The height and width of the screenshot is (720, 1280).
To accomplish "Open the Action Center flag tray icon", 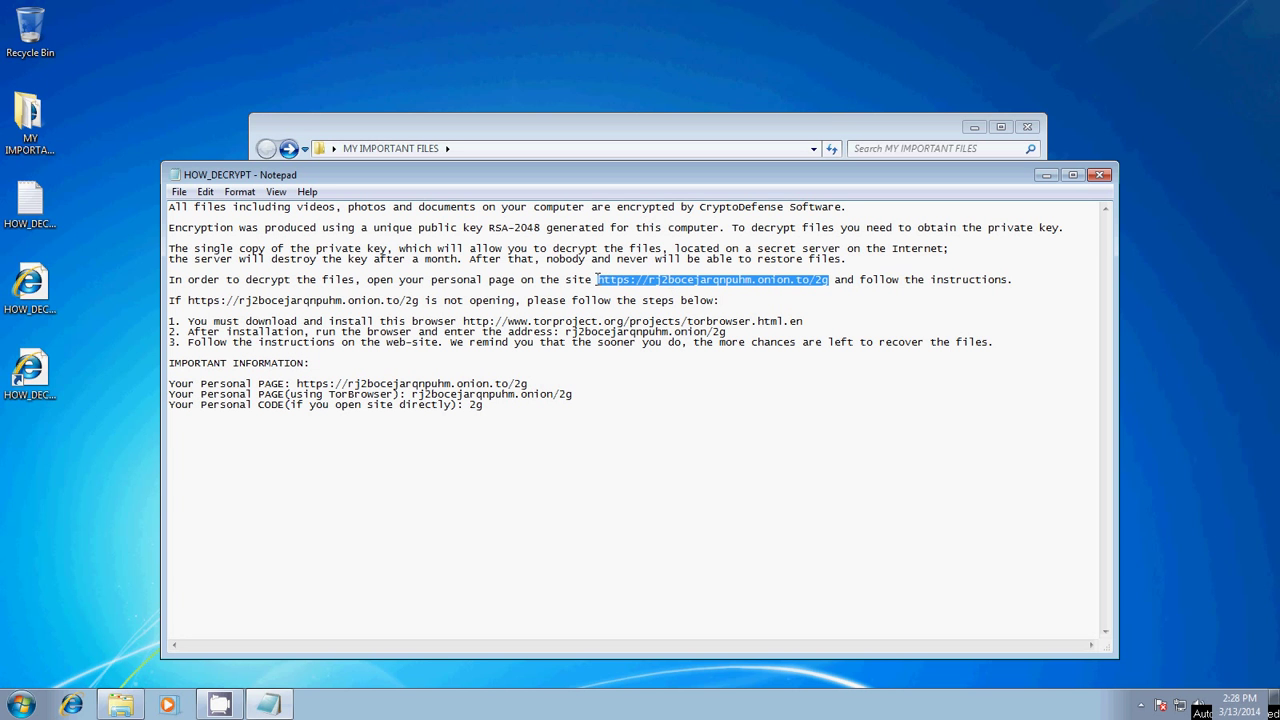I will click(x=1161, y=705).
